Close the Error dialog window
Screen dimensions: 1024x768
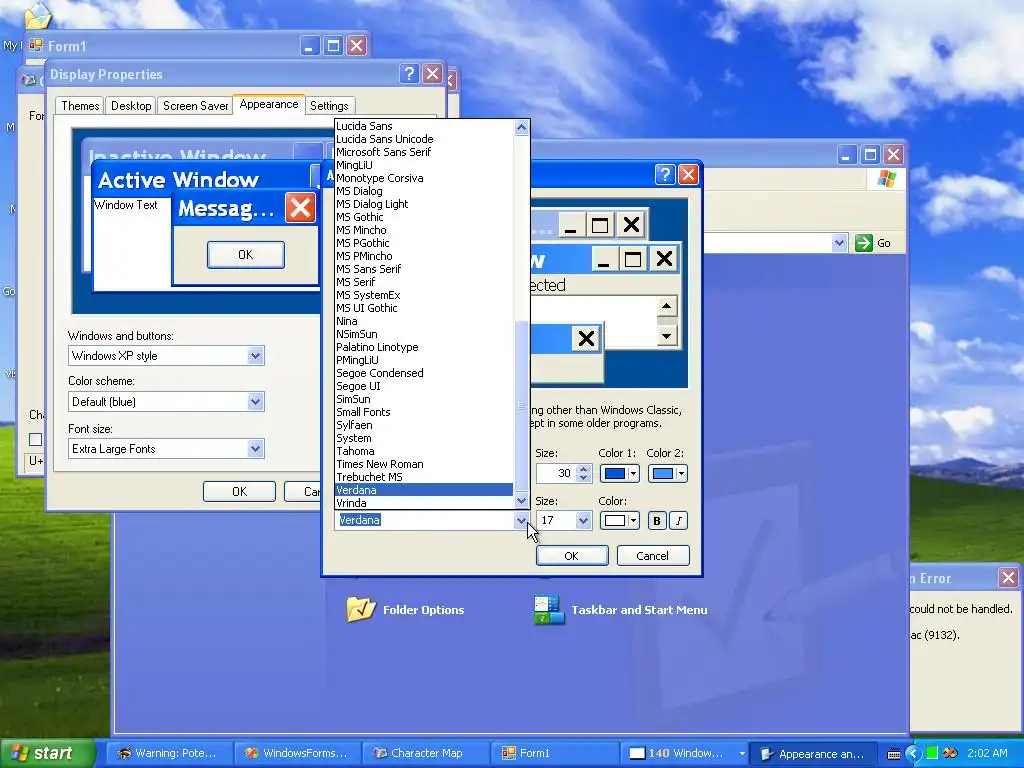pos(1008,577)
